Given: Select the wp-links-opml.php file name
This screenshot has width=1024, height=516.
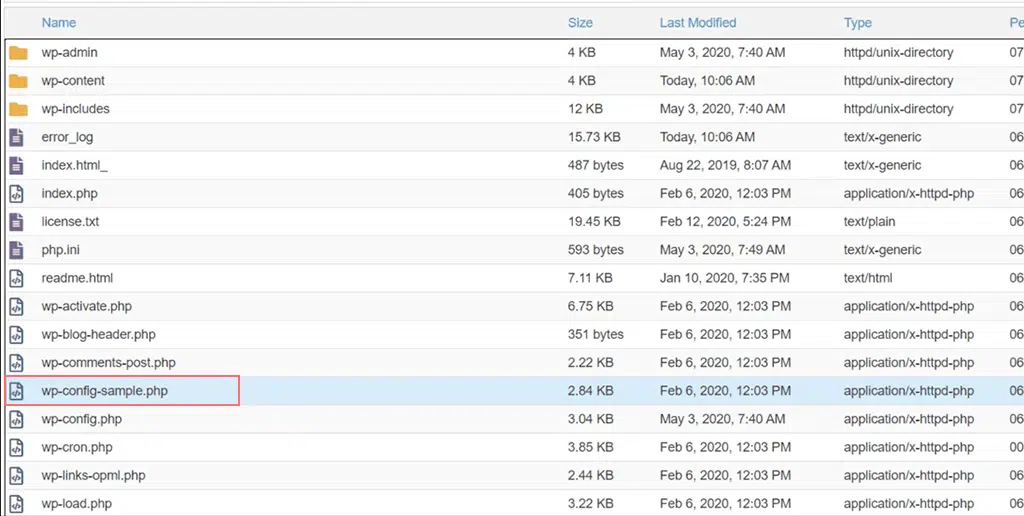Looking at the screenshot, I should tap(93, 475).
